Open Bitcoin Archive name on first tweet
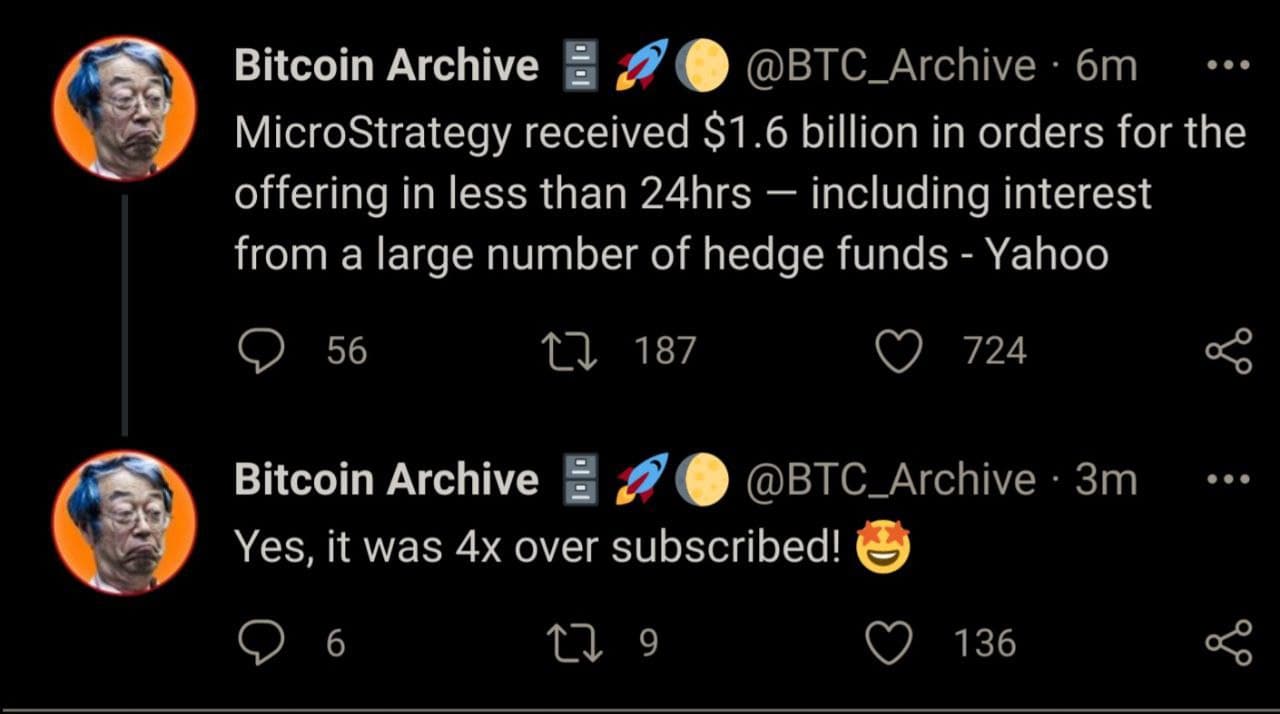 pyautogui.click(x=386, y=66)
